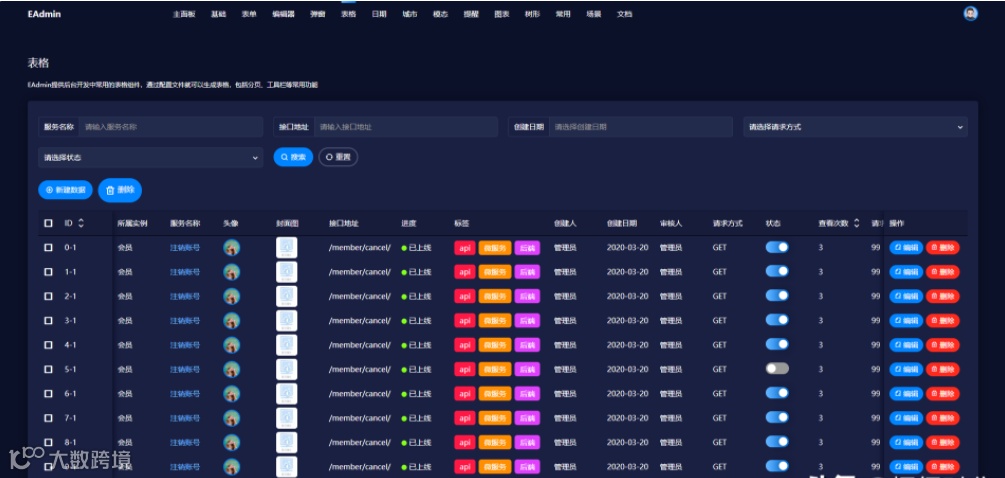Click the GET cell in row 4-1
The image size is (1005, 478).
[x=720, y=345]
